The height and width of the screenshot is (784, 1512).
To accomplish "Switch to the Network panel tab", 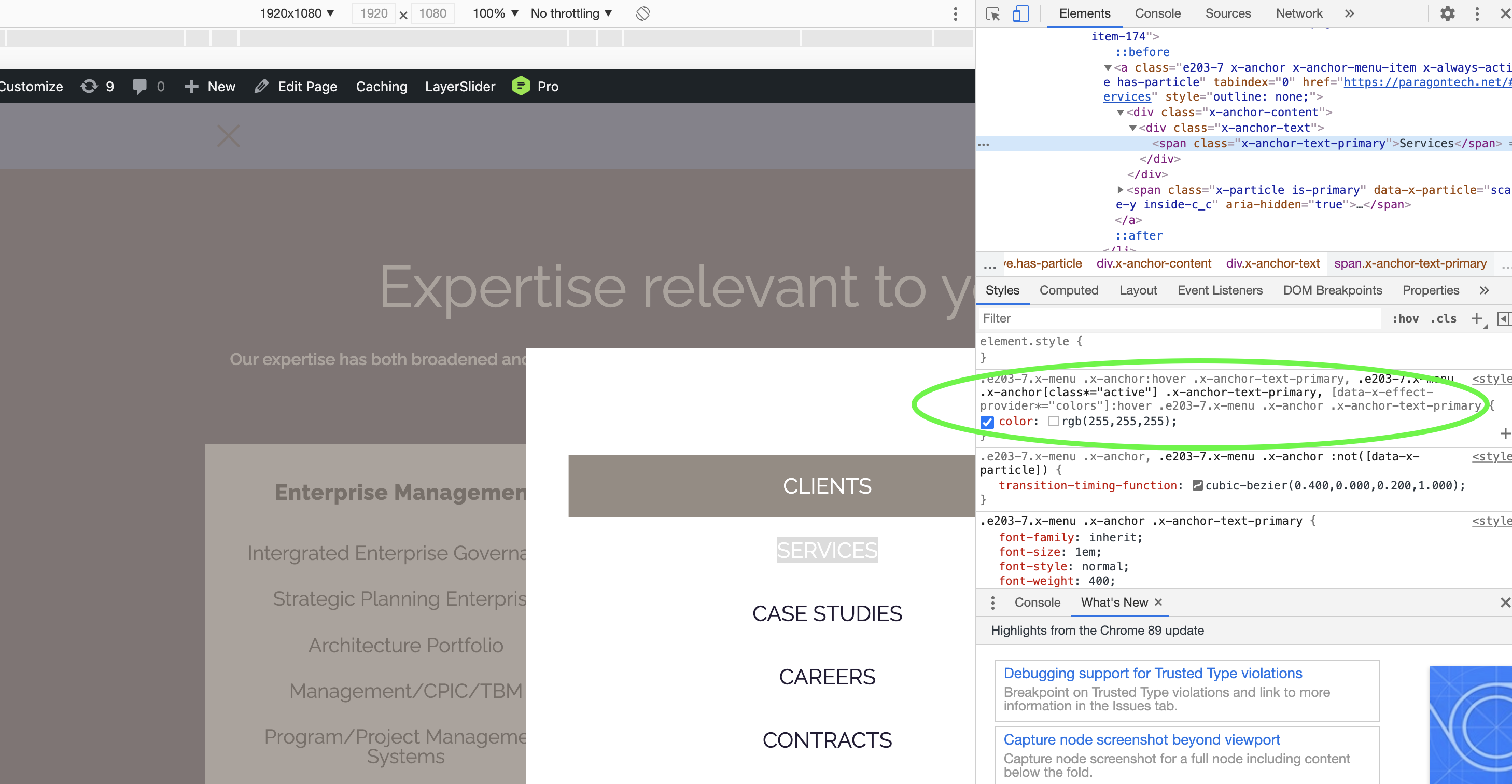I will [1299, 13].
